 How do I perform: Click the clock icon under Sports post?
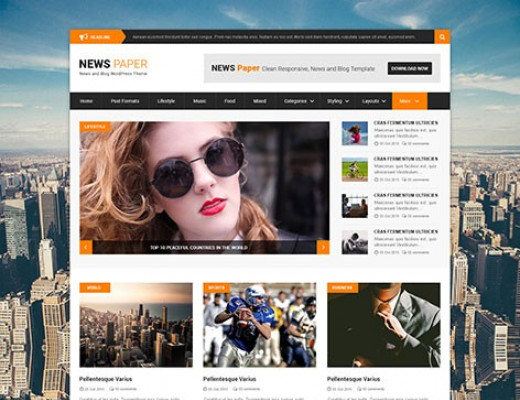point(206,389)
